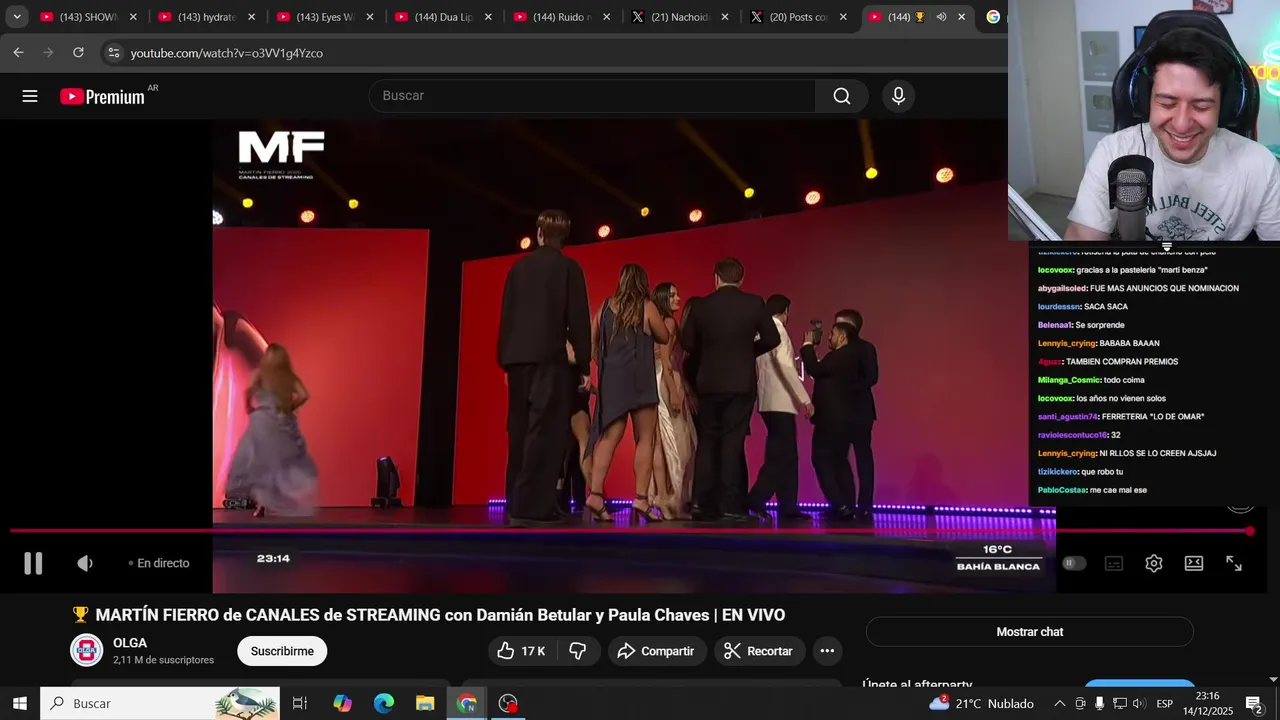Jump to live with En directo
Image resolution: width=1280 pixels, height=720 pixels.
point(159,563)
